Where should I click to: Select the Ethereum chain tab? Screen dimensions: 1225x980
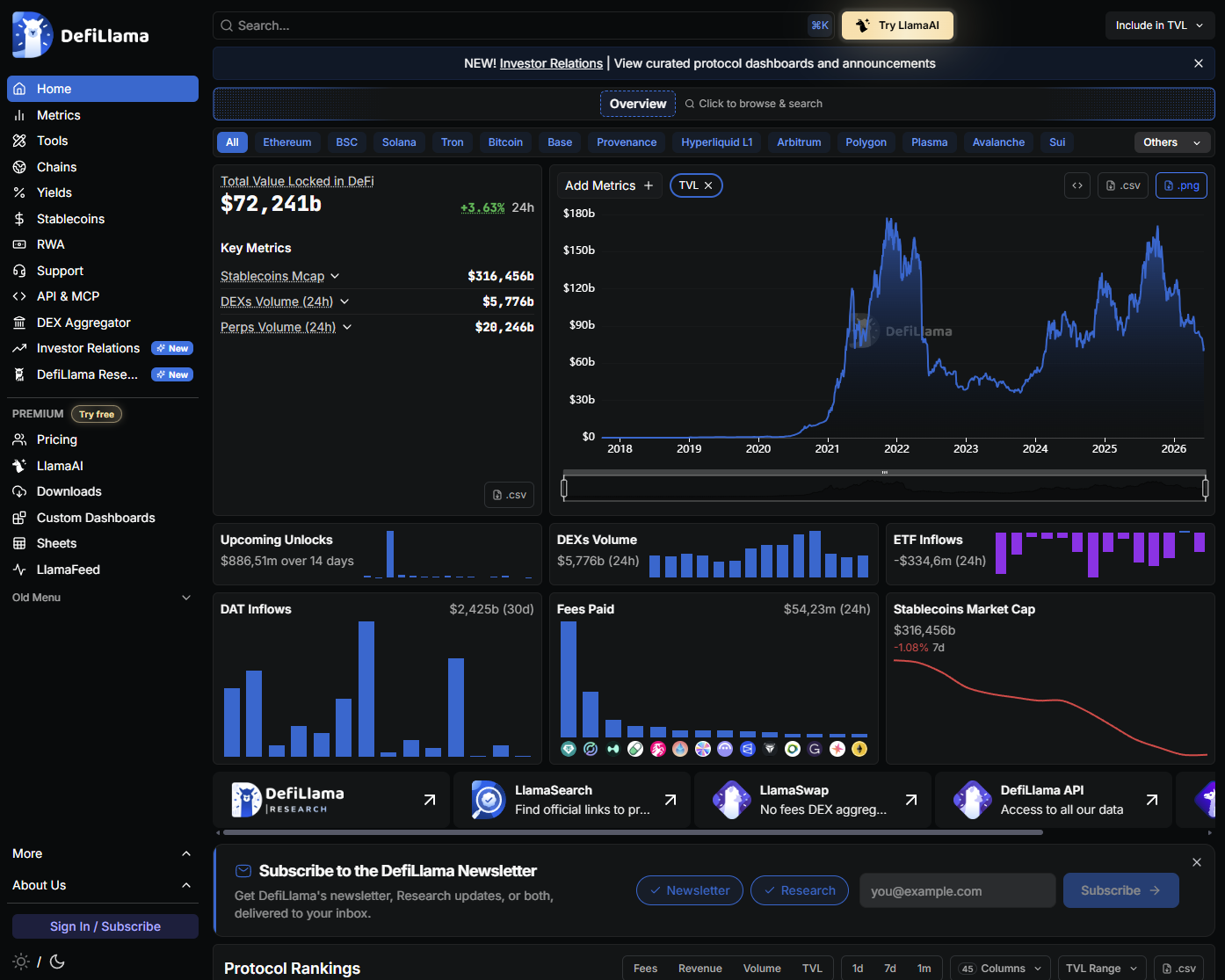click(287, 142)
